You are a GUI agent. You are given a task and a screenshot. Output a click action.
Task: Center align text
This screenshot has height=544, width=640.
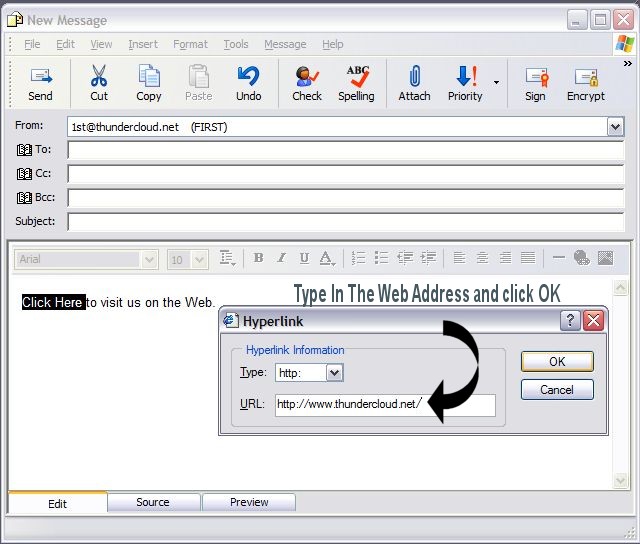click(x=482, y=258)
